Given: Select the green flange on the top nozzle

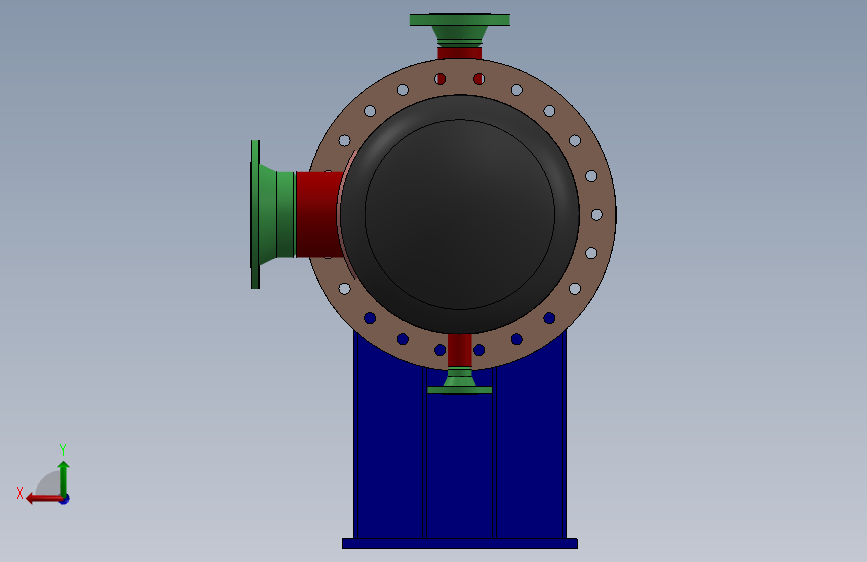Looking at the screenshot, I should [x=459, y=29].
